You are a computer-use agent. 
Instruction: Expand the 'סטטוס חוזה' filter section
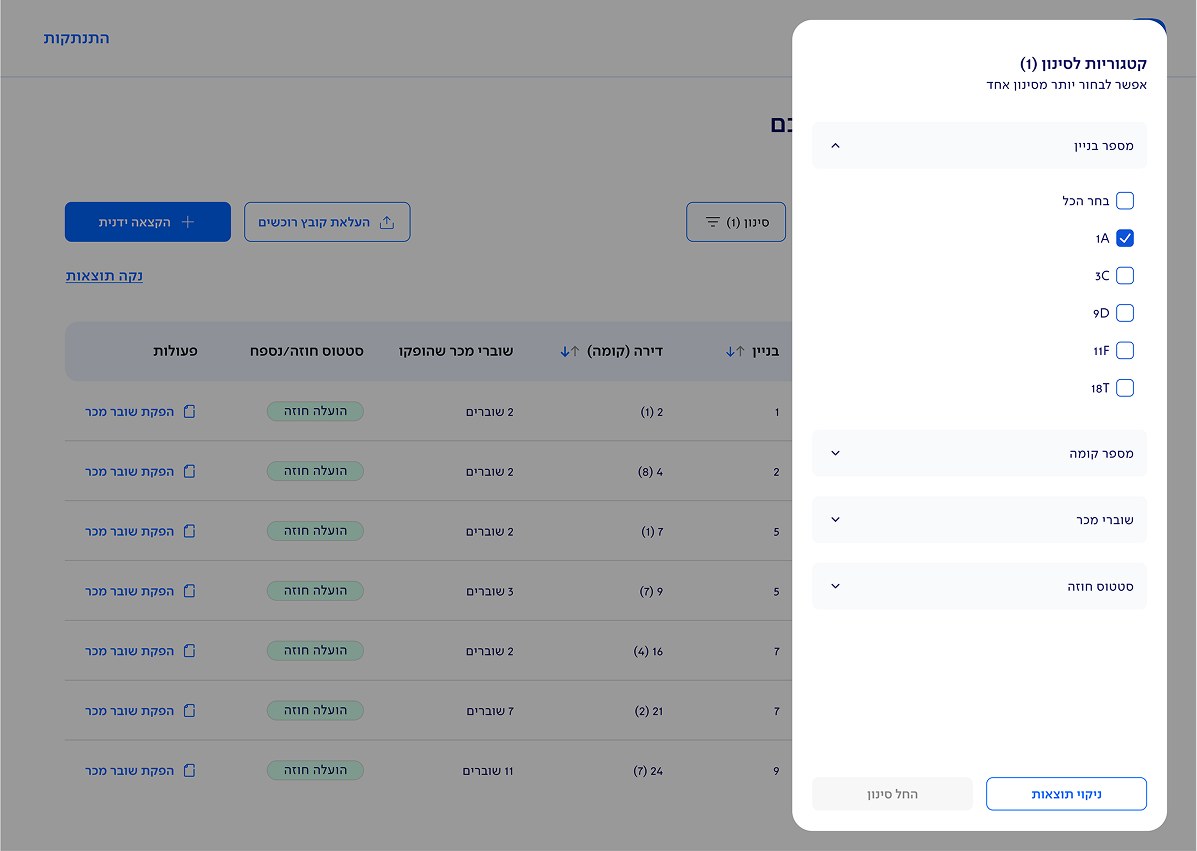coord(979,586)
